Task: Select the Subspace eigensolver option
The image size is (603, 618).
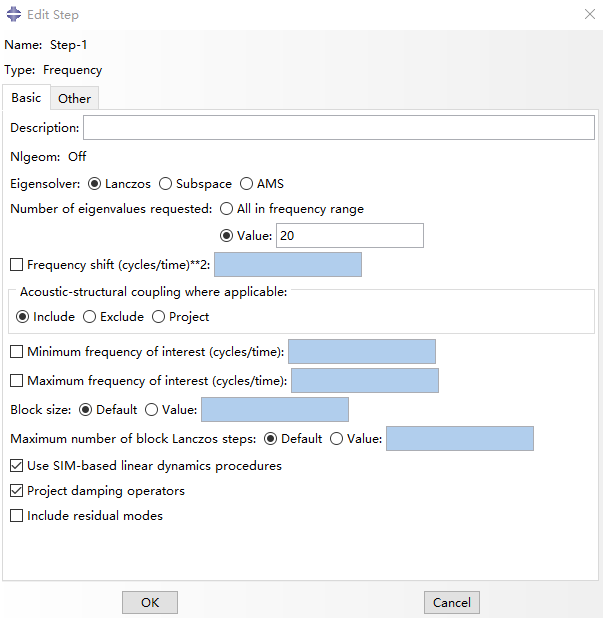Action: [x=165, y=184]
